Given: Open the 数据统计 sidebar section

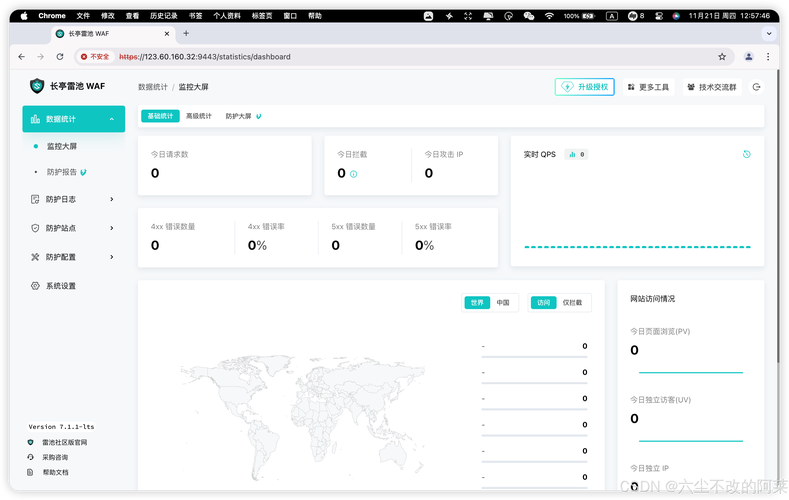Looking at the screenshot, I should 73,119.
